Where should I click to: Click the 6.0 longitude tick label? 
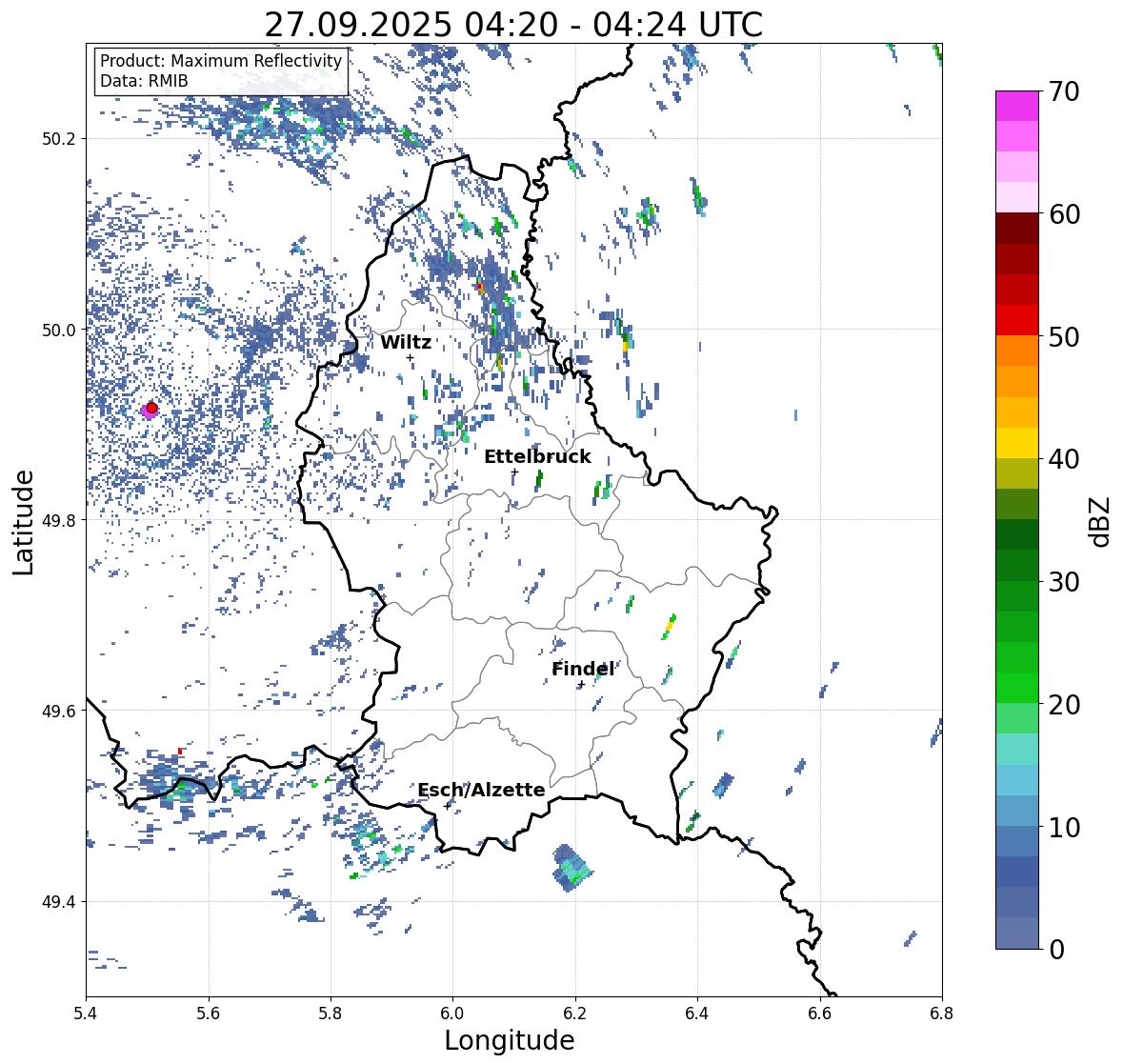point(452,1013)
